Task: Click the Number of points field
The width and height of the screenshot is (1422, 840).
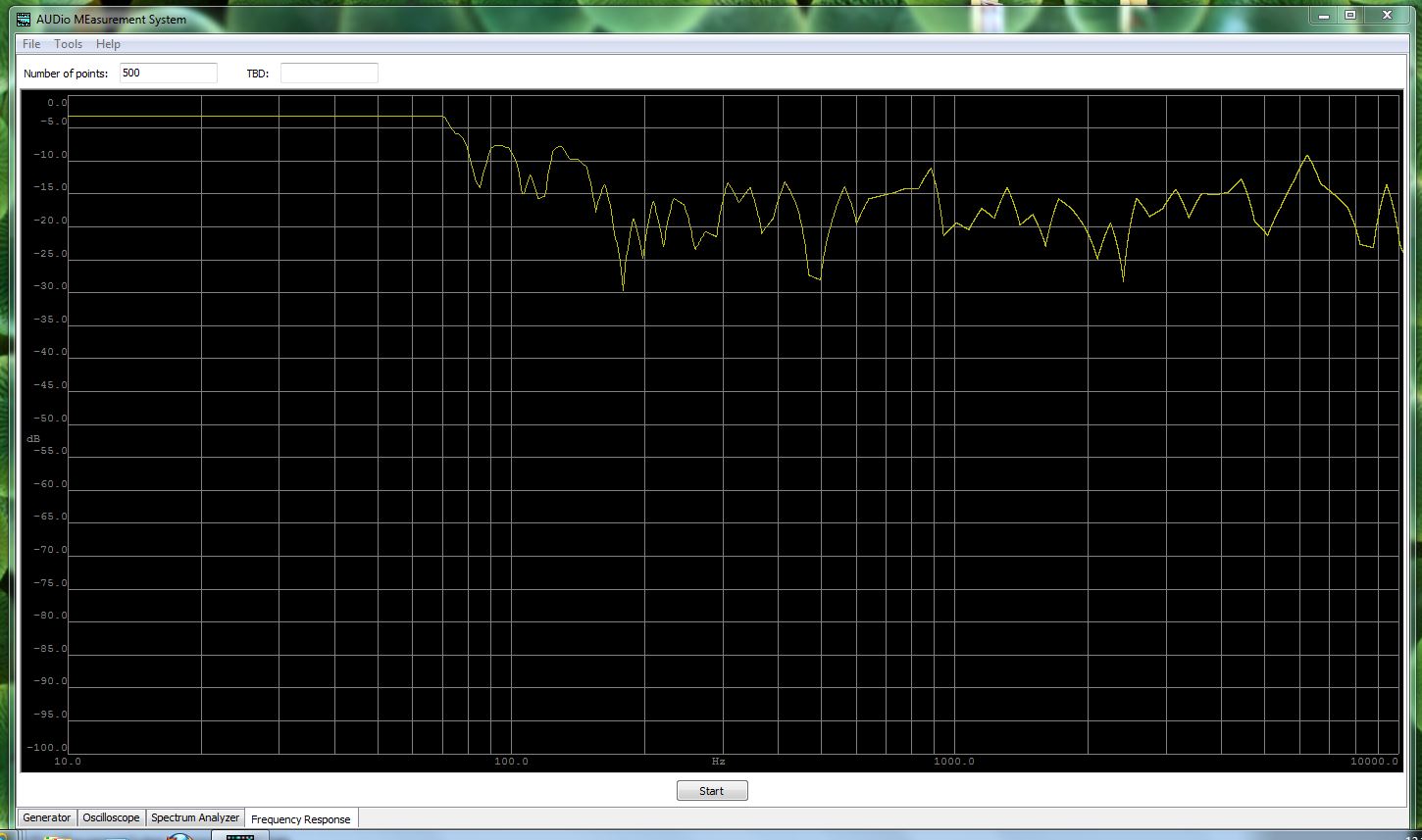Action: pyautogui.click(x=169, y=73)
